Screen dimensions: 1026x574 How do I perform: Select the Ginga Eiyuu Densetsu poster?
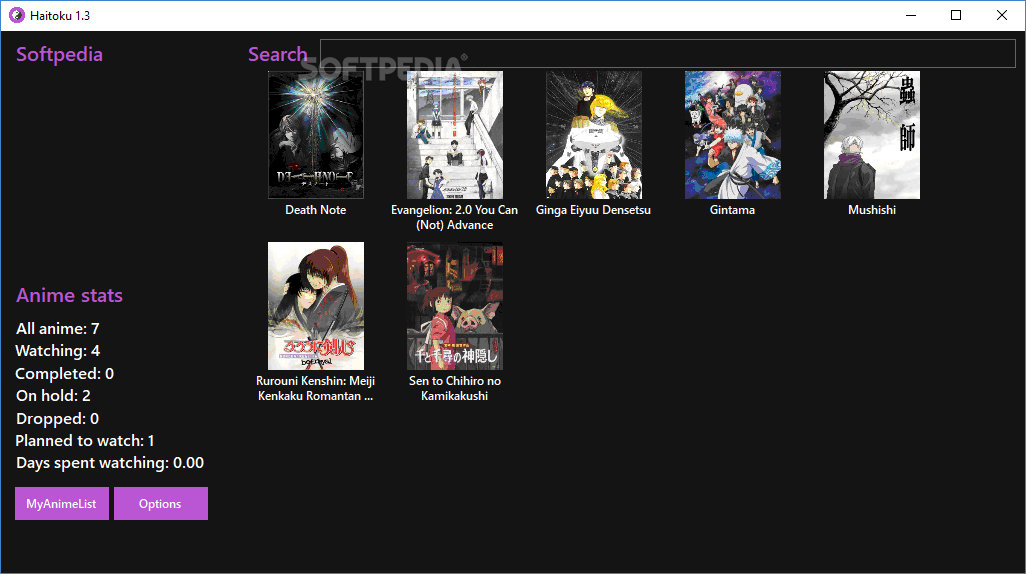(593, 135)
